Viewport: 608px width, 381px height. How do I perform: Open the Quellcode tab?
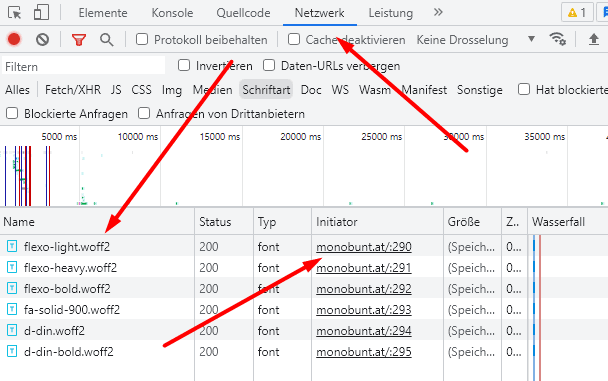[x=243, y=13]
